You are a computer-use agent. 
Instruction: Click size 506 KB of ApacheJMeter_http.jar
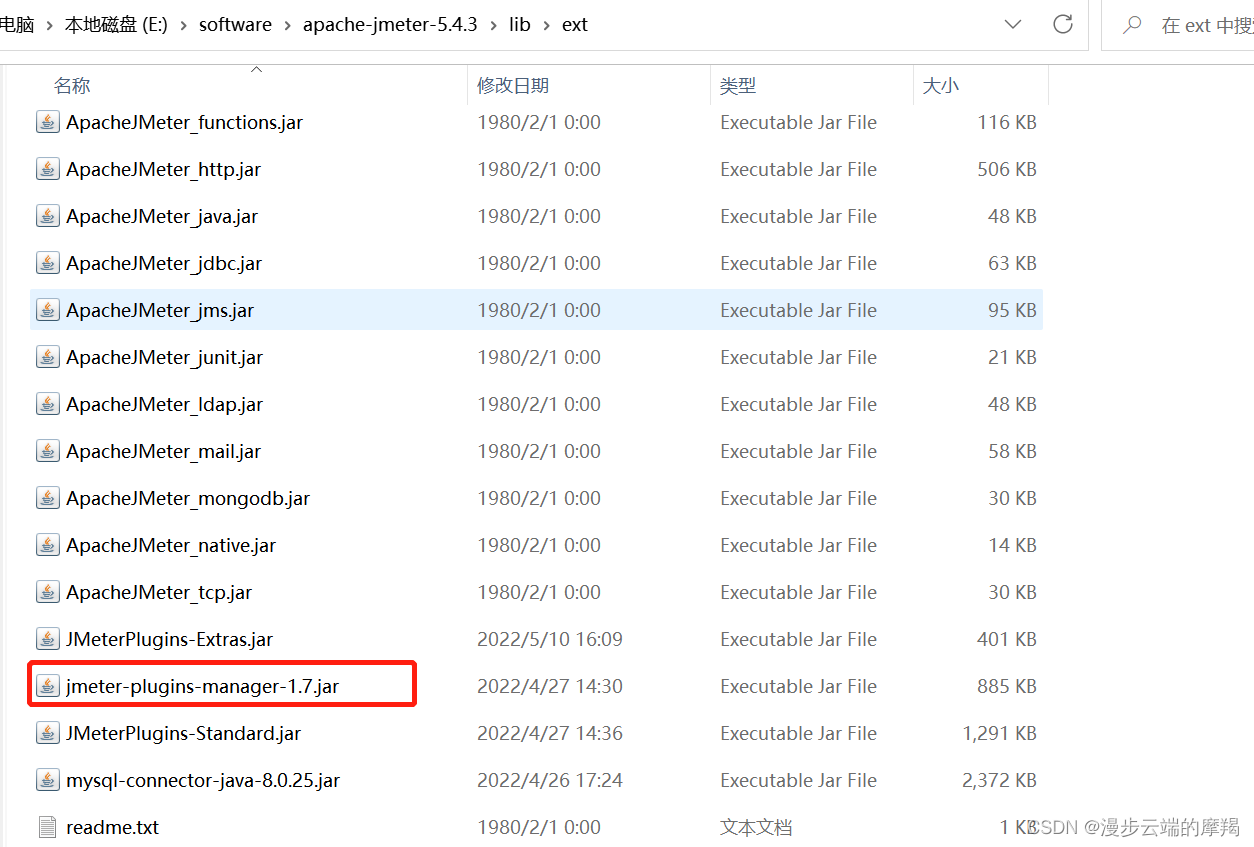(1007, 169)
